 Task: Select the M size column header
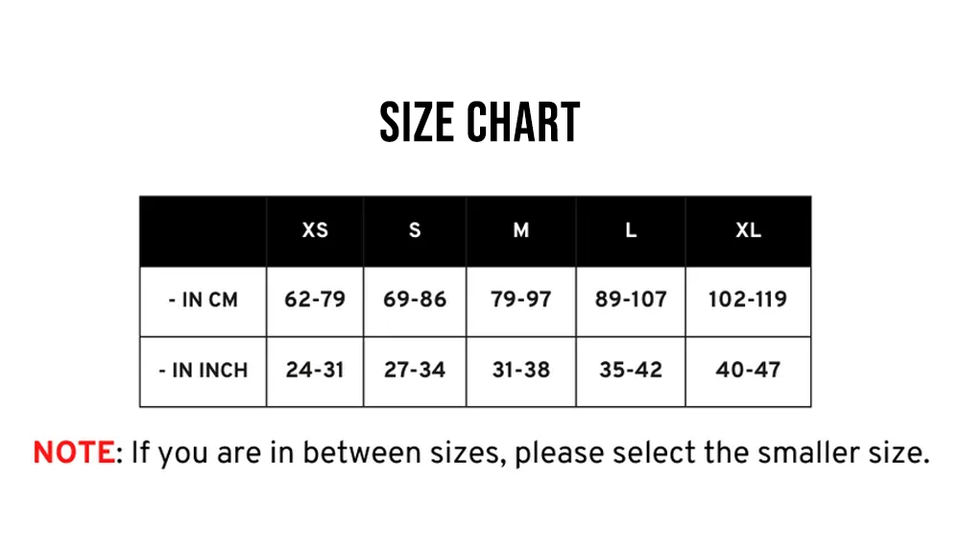[521, 231]
